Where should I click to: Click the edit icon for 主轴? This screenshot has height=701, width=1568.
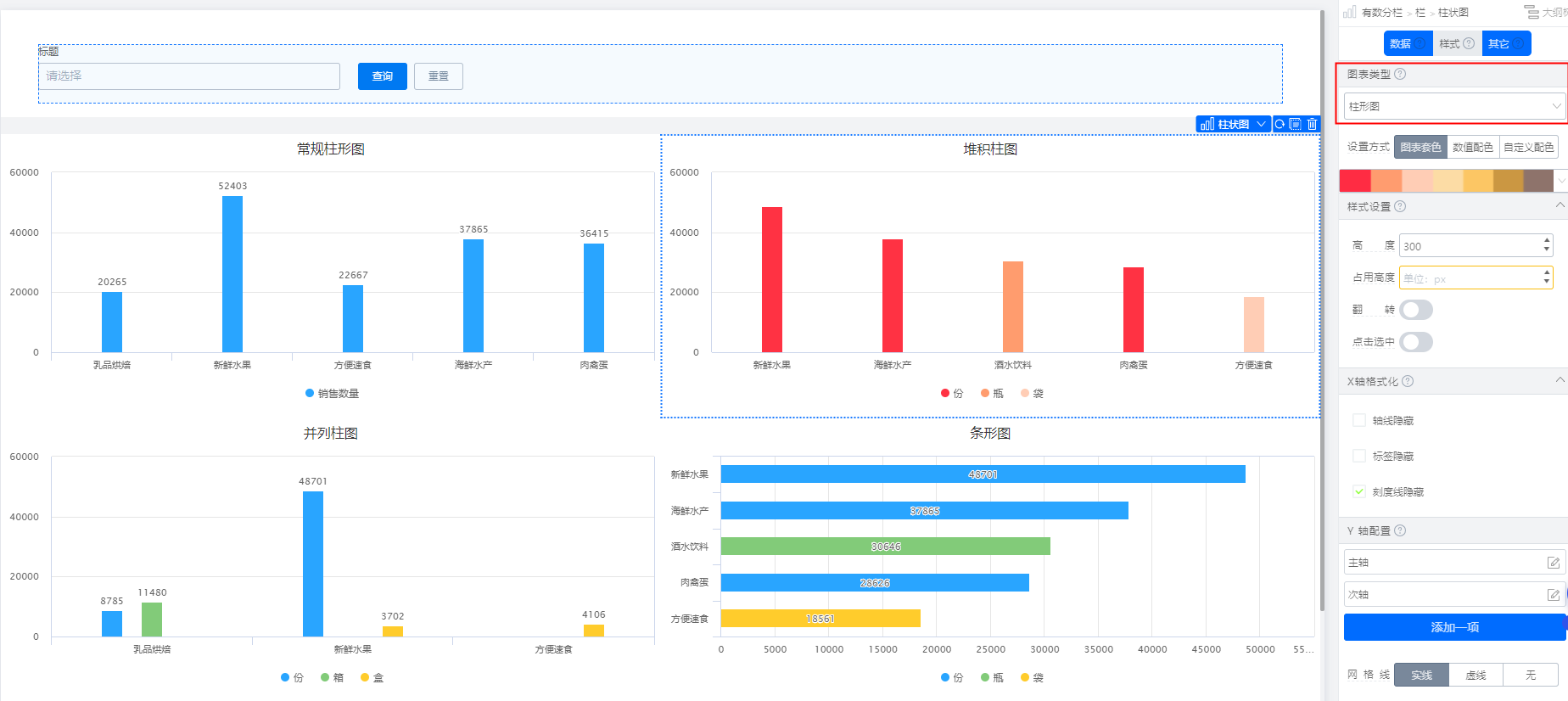1553,563
